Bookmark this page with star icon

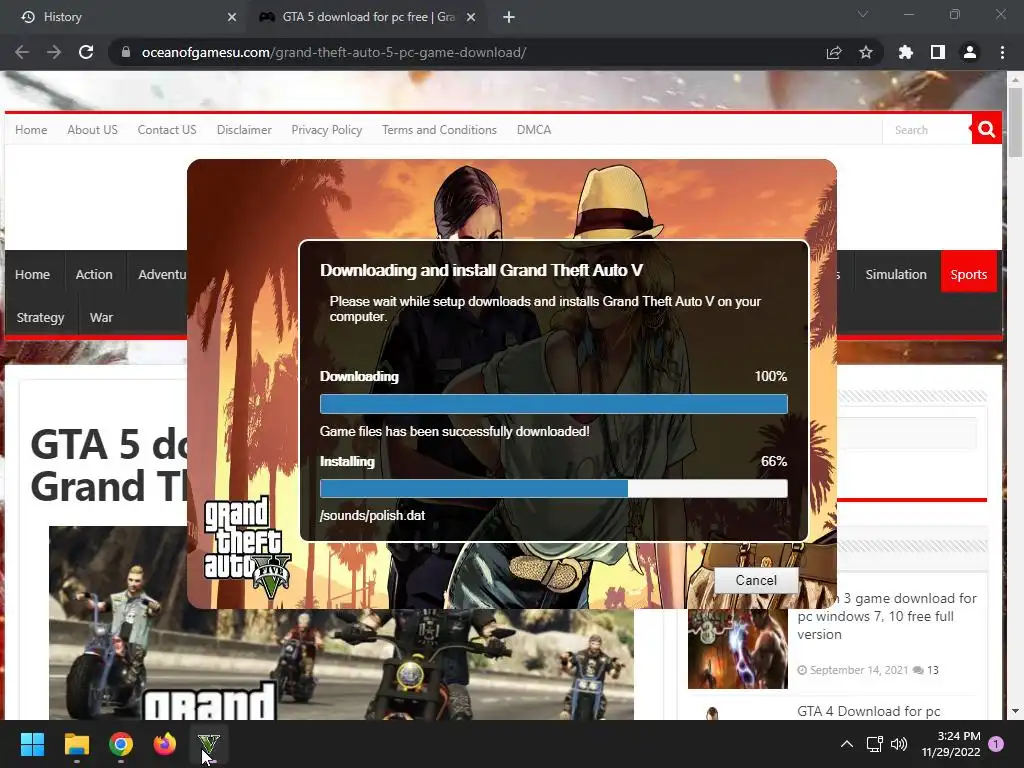866,52
